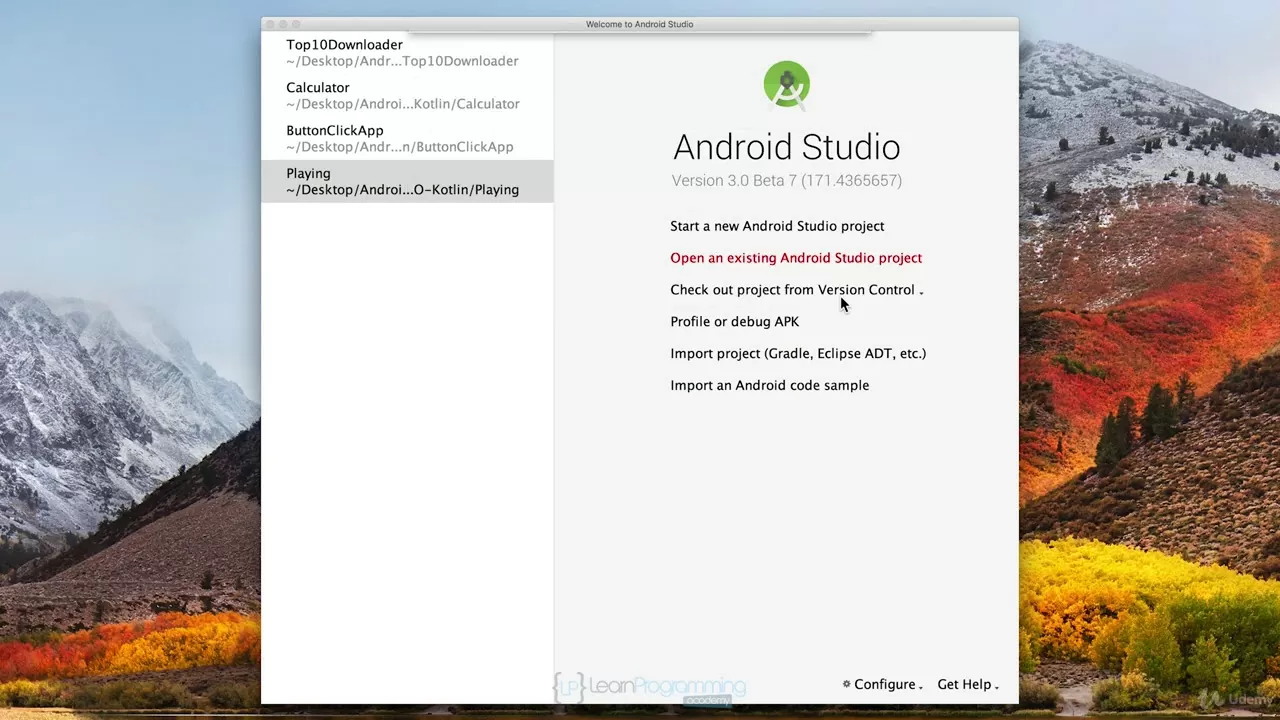The height and width of the screenshot is (720, 1280).
Task: Click the Android Studio logo icon
Action: point(787,85)
